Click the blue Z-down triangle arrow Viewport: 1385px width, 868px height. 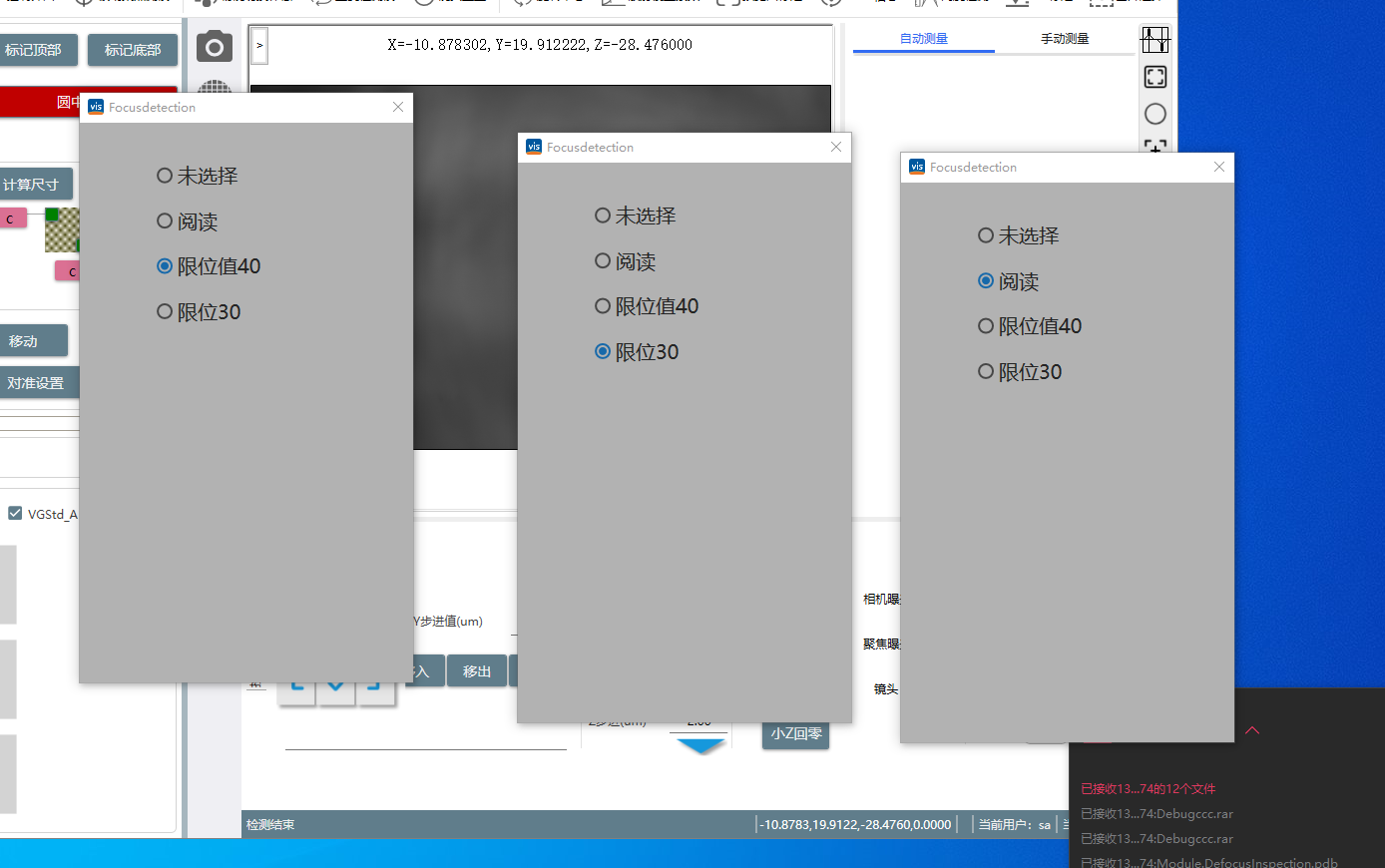[x=699, y=745]
